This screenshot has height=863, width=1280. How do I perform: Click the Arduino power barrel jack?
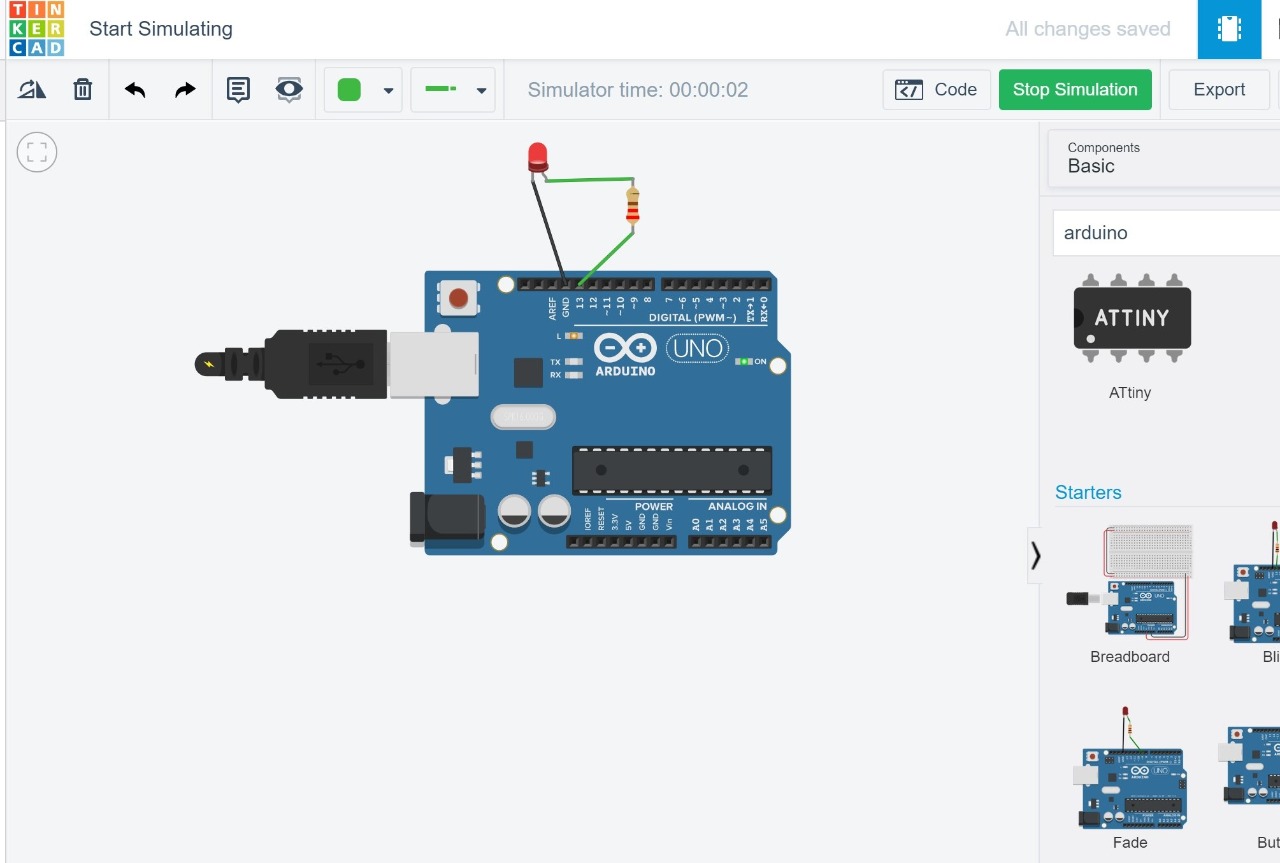[447, 519]
